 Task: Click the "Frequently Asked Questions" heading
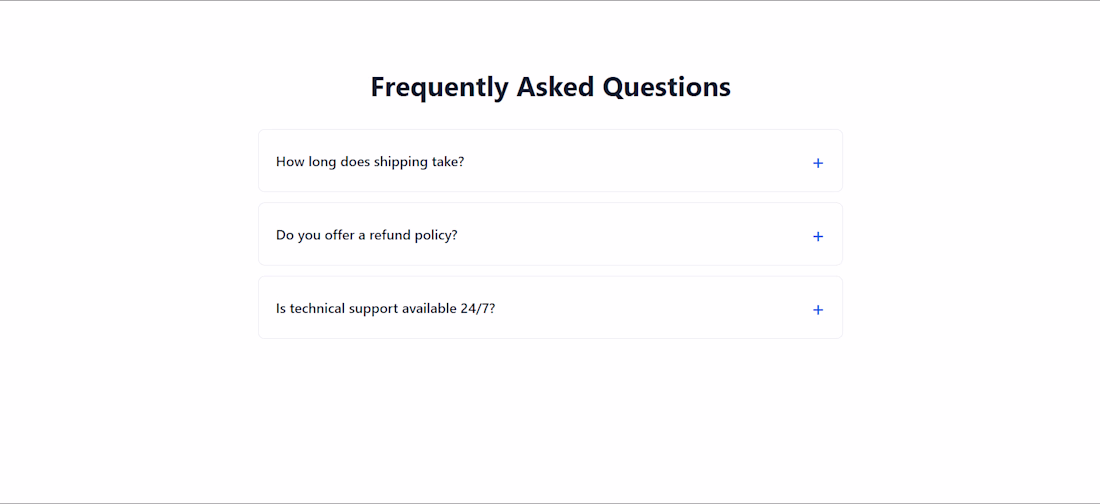coord(550,87)
